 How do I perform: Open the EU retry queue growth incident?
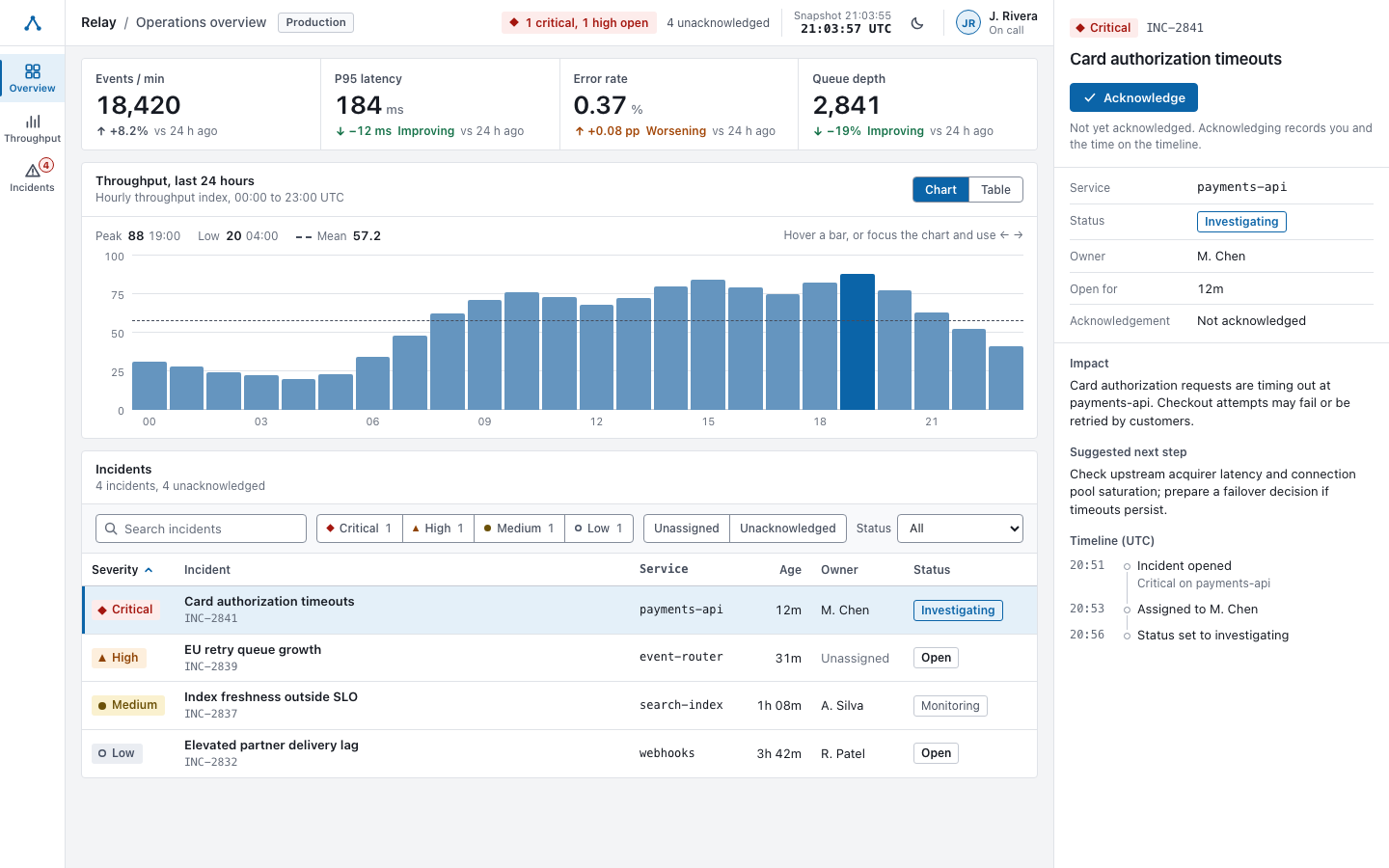(x=559, y=658)
